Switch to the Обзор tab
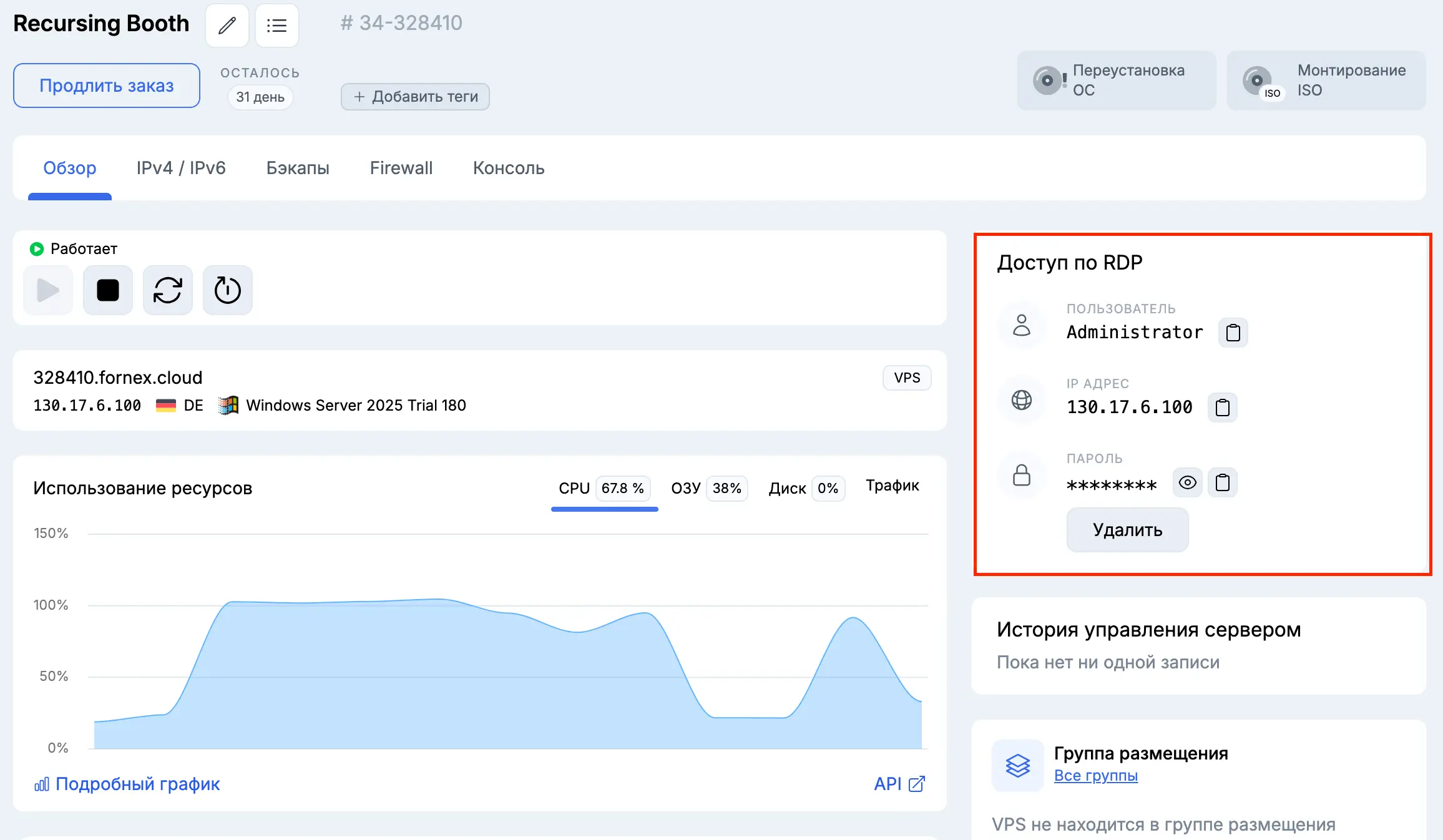Image resolution: width=1443 pixels, height=840 pixels. (70, 168)
